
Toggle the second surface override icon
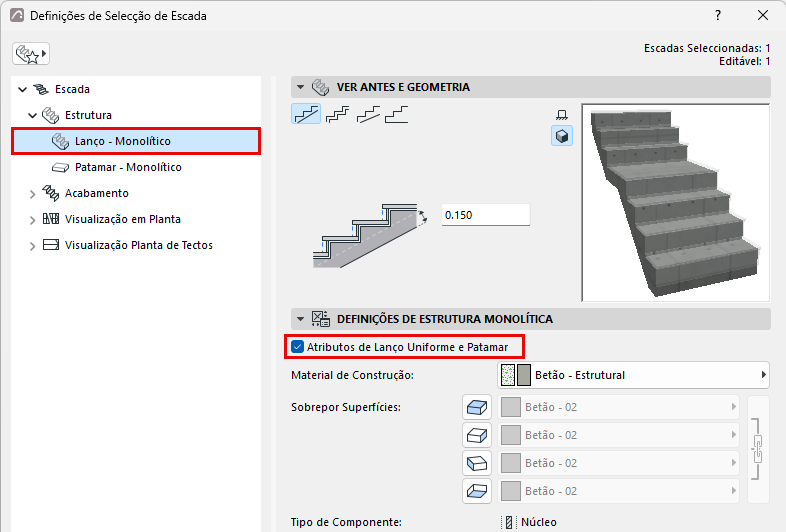coord(477,435)
